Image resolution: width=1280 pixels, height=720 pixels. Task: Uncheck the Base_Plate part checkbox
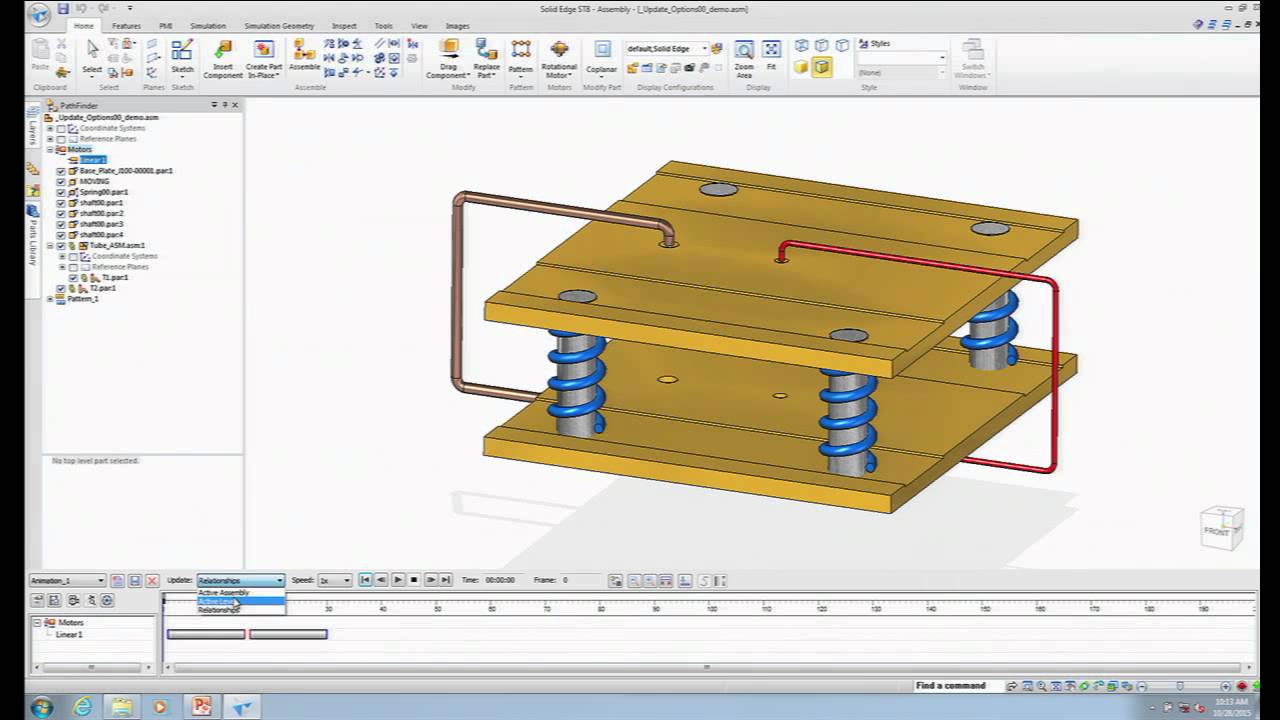pos(61,171)
